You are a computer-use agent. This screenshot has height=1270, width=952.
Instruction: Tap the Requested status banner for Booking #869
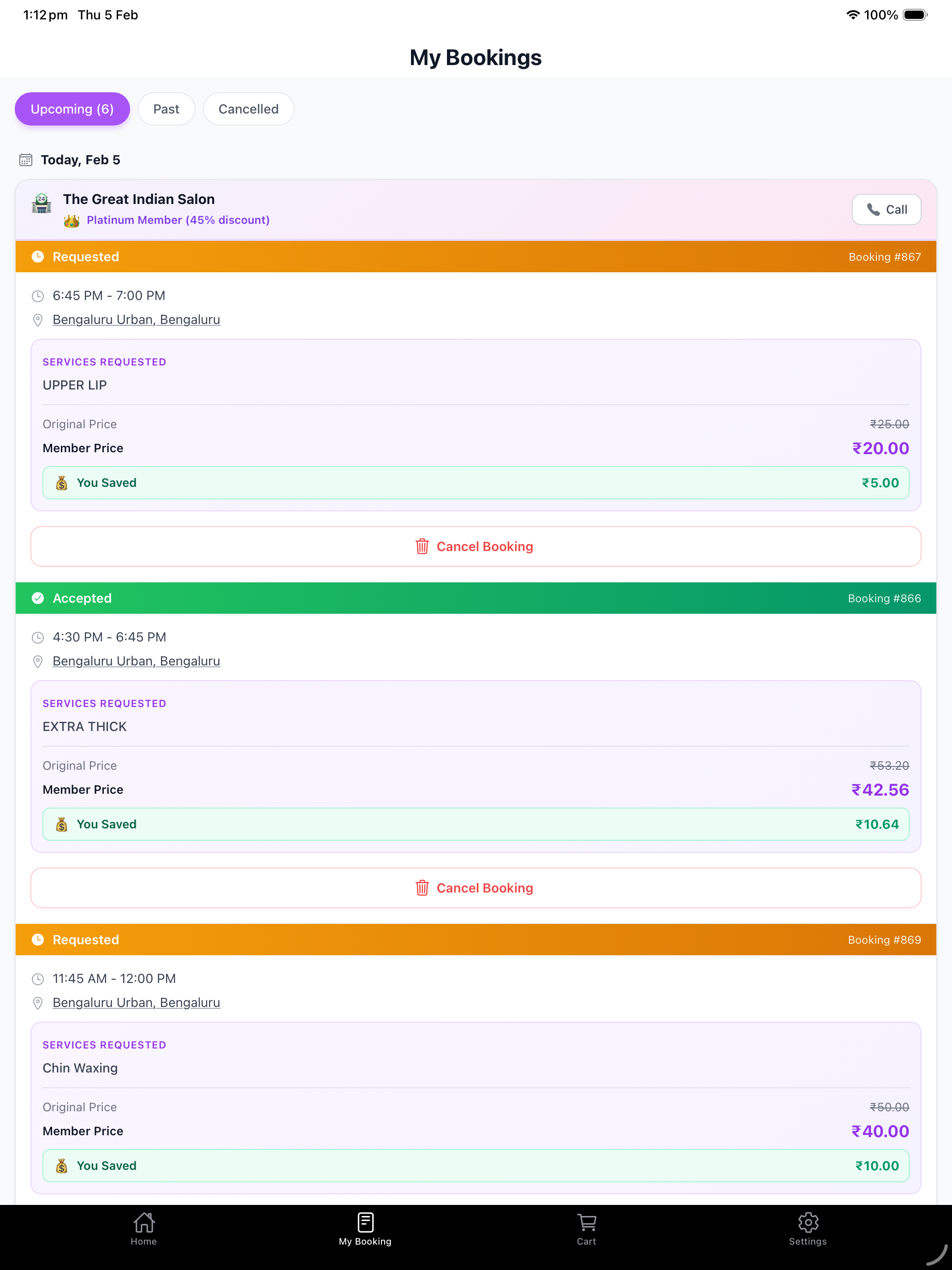(476, 940)
